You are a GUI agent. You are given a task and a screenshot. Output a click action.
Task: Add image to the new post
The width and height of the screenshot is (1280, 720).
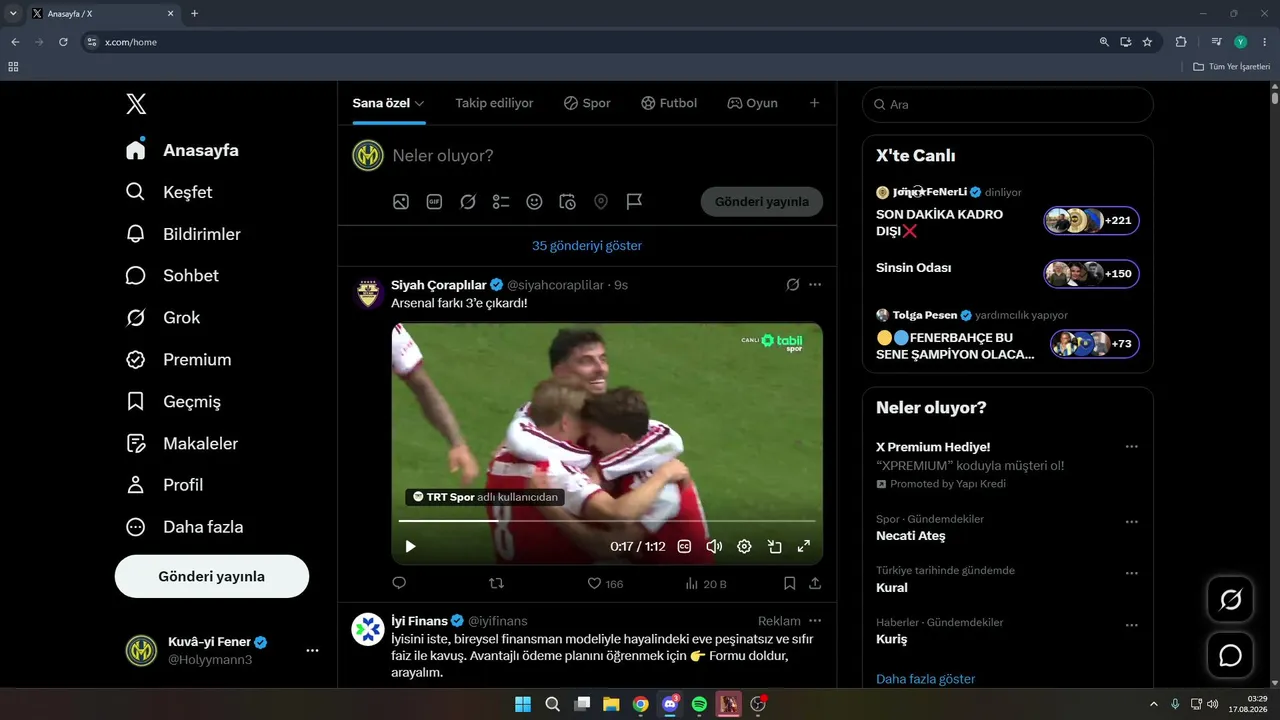pyautogui.click(x=401, y=202)
